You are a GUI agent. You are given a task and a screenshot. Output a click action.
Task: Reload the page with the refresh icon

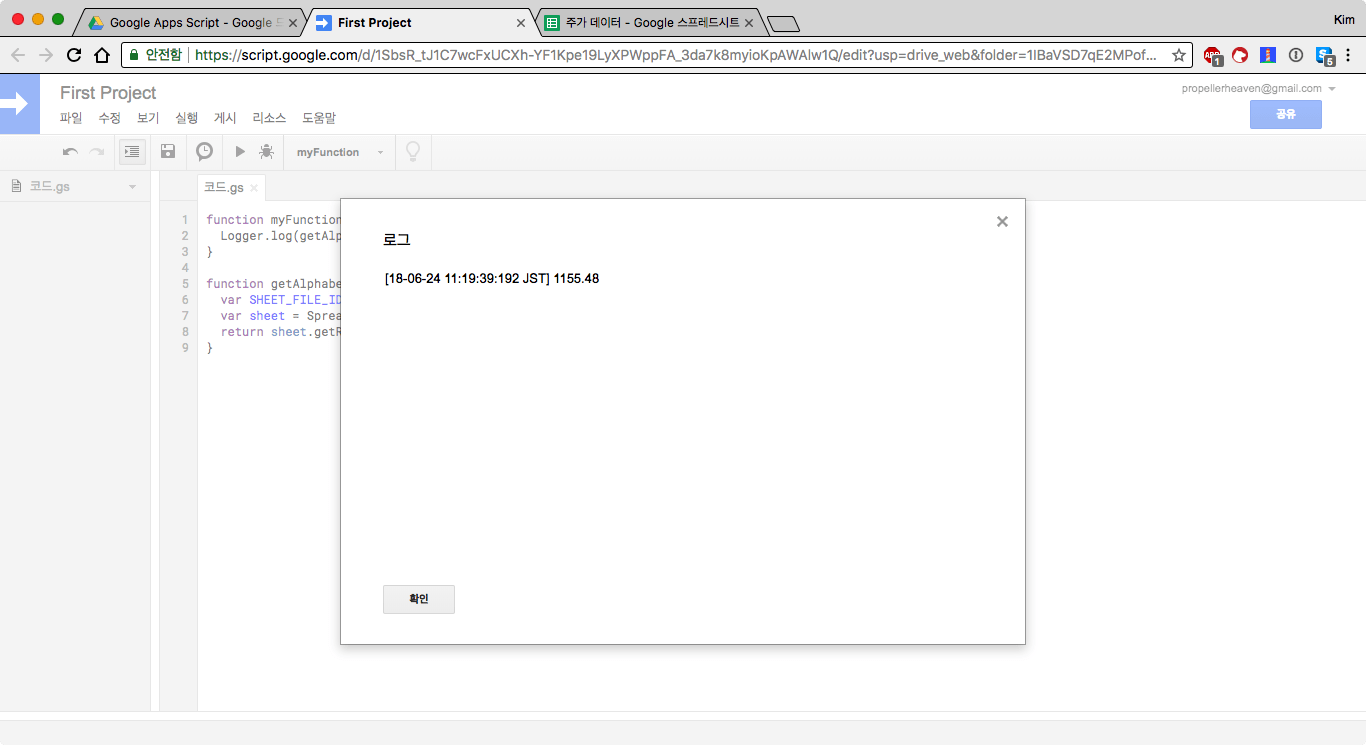point(74,55)
